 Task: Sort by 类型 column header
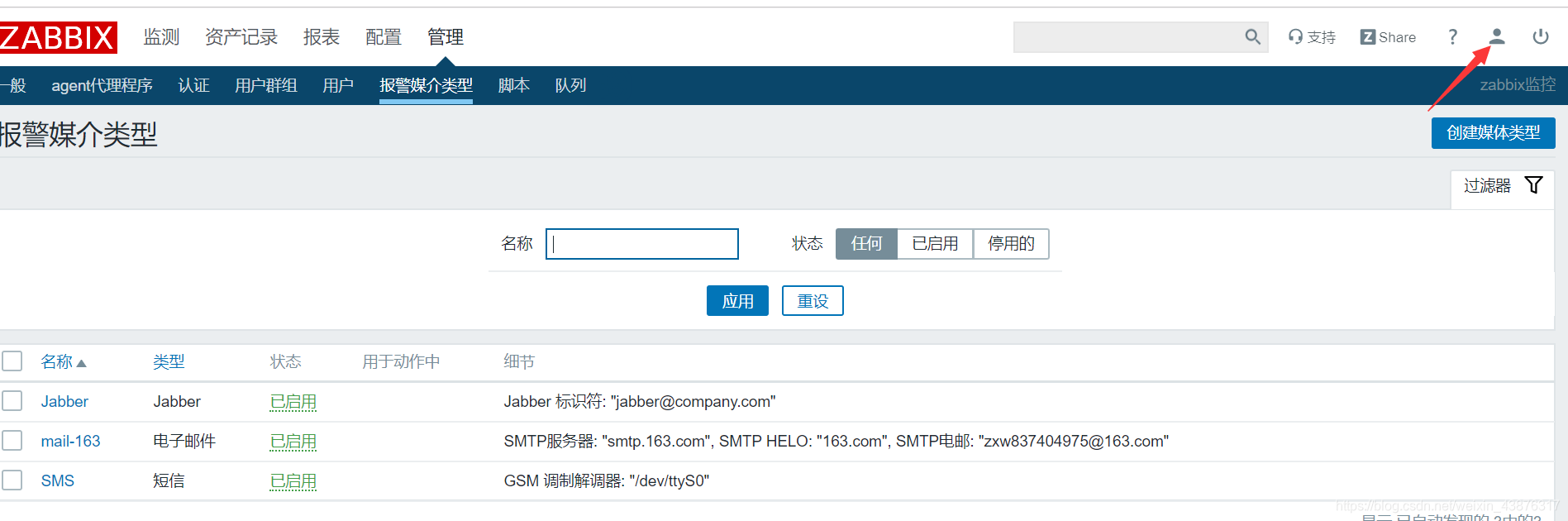click(x=169, y=361)
